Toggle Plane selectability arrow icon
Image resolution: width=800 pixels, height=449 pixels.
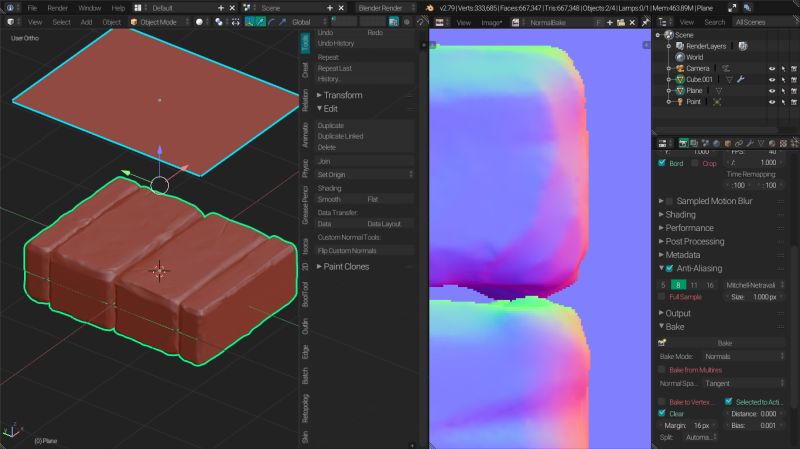pyautogui.click(x=783, y=91)
